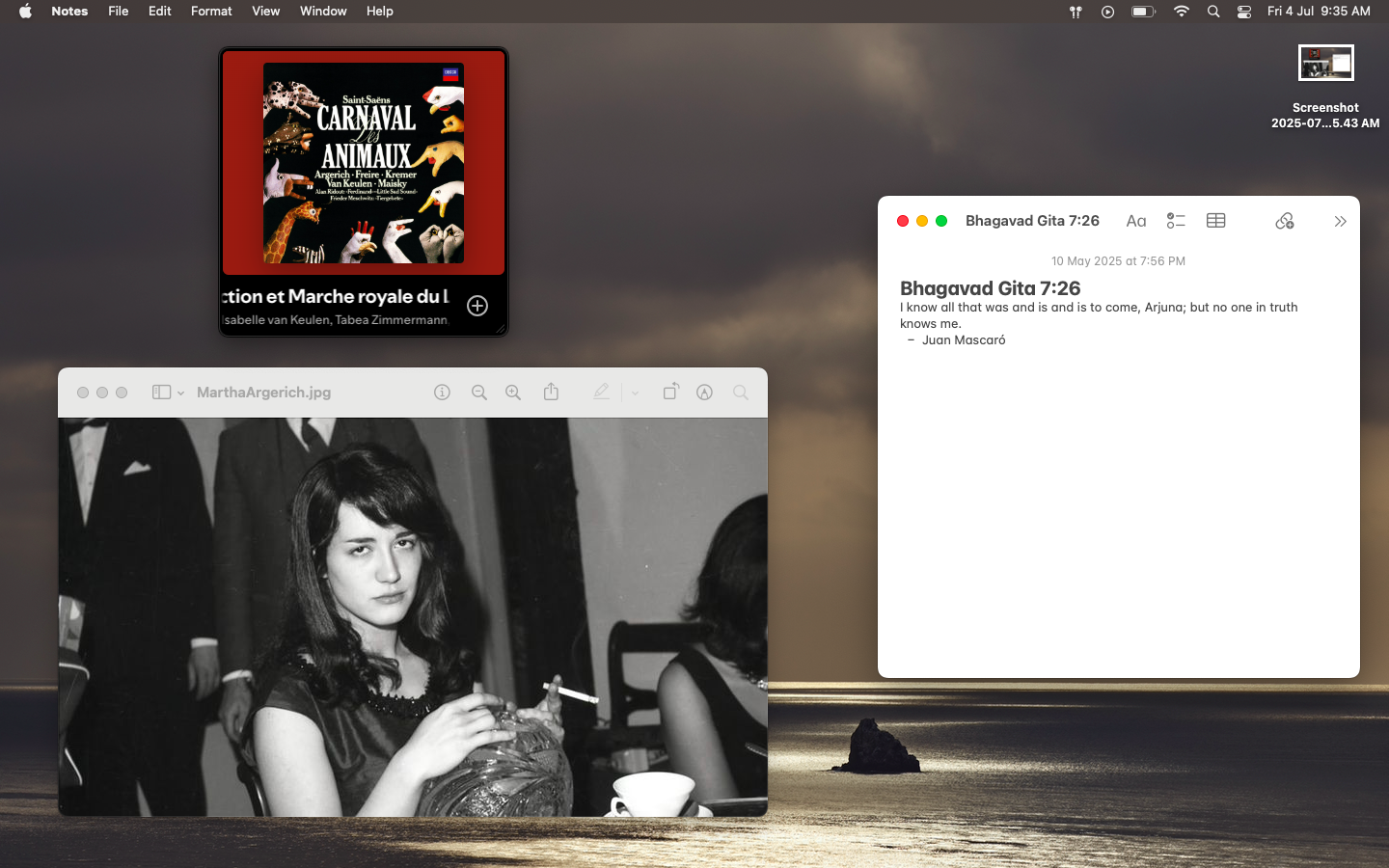Open the View menu
Viewport: 1389px width, 868px height.
(x=265, y=12)
